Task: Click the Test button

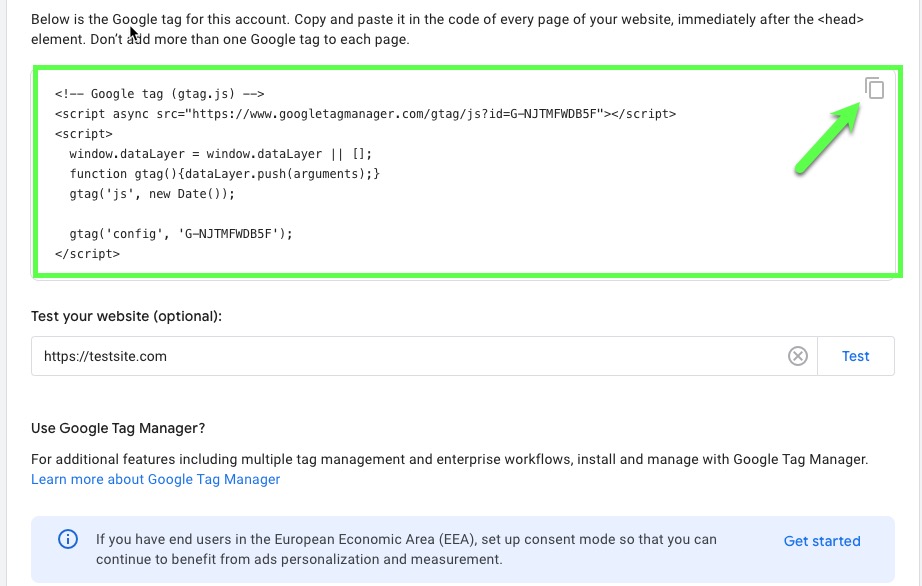Action: [x=856, y=356]
